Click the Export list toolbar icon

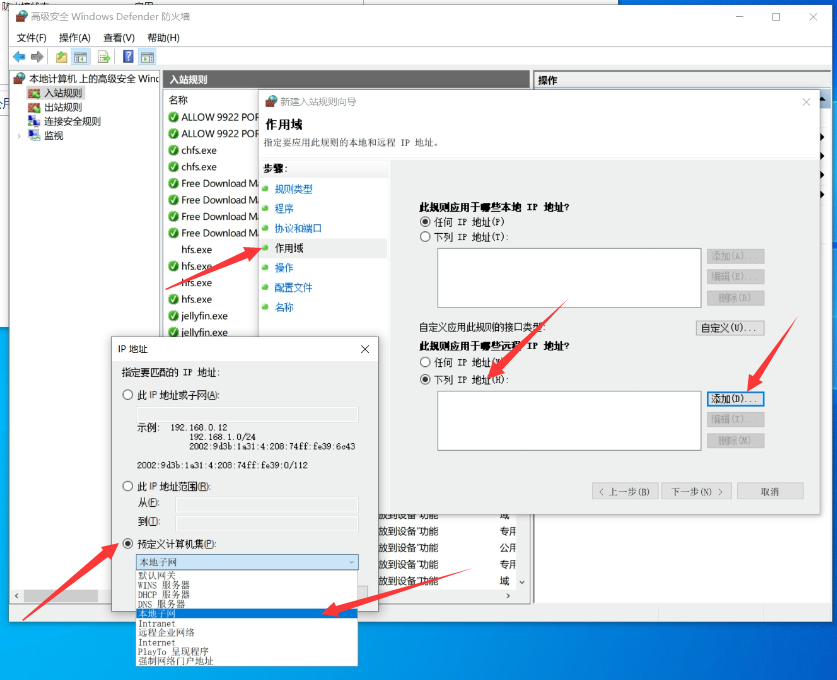click(104, 57)
